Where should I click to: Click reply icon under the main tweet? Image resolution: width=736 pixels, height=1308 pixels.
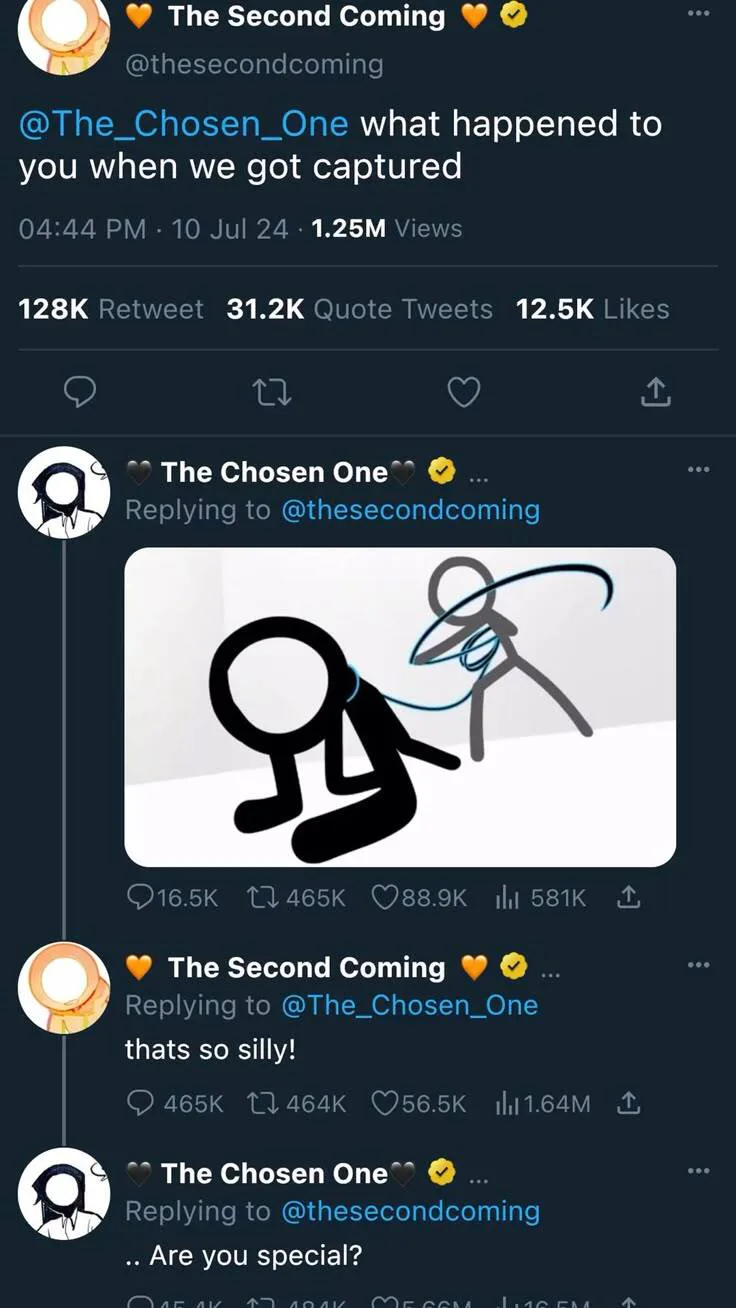coord(80,393)
